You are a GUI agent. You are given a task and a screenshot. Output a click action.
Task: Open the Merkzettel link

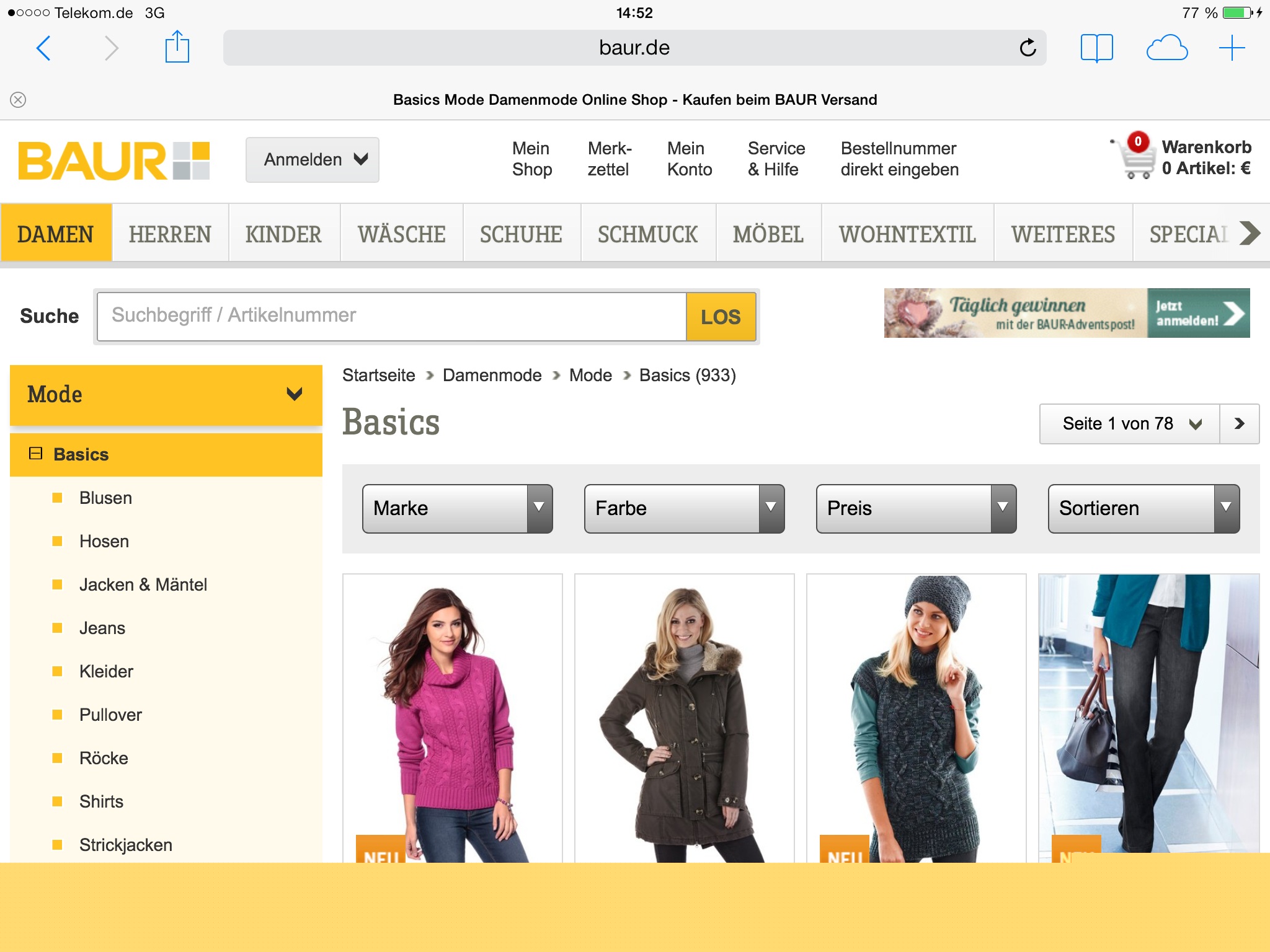pyautogui.click(x=609, y=159)
